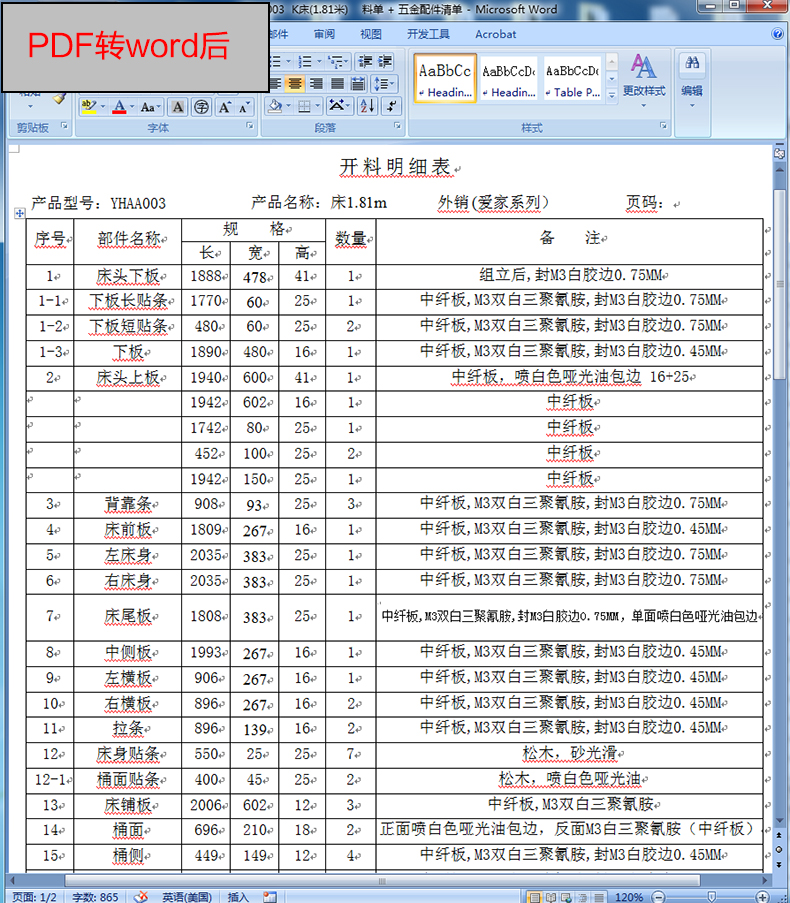Open the Acrobat tab
The height and width of the screenshot is (903, 790).
click(x=495, y=34)
